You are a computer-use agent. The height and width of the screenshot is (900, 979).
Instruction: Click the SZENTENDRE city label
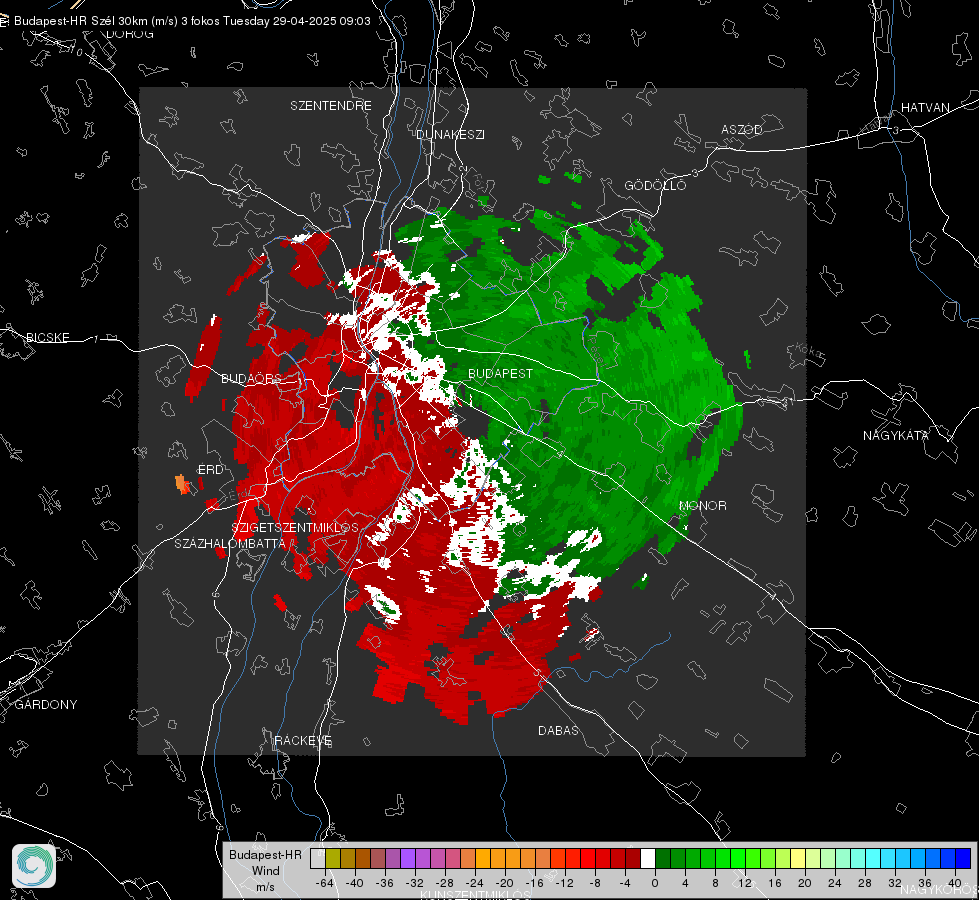tap(331, 106)
